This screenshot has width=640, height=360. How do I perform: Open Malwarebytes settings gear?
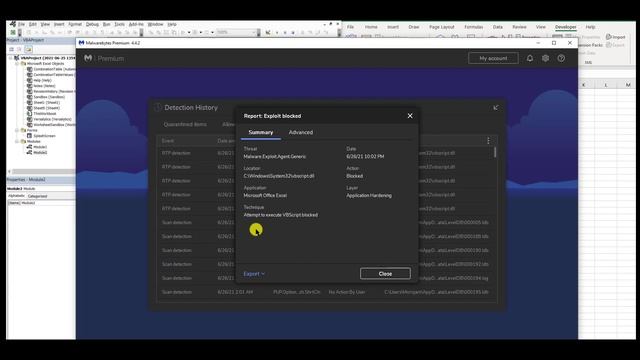(x=545, y=58)
